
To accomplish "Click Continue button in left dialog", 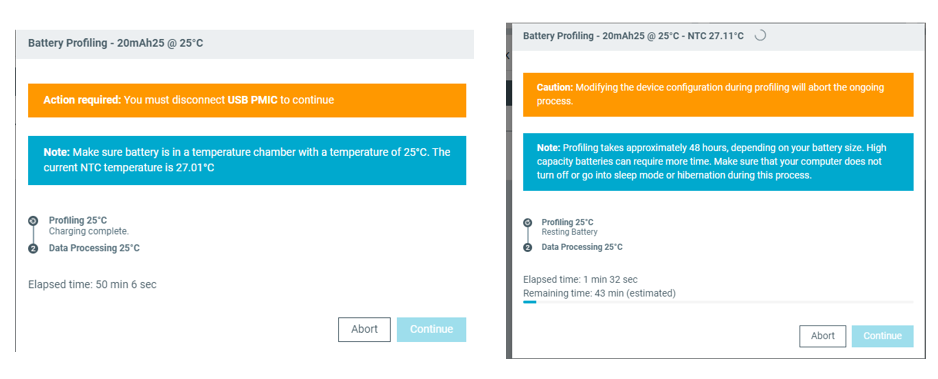I will [431, 329].
